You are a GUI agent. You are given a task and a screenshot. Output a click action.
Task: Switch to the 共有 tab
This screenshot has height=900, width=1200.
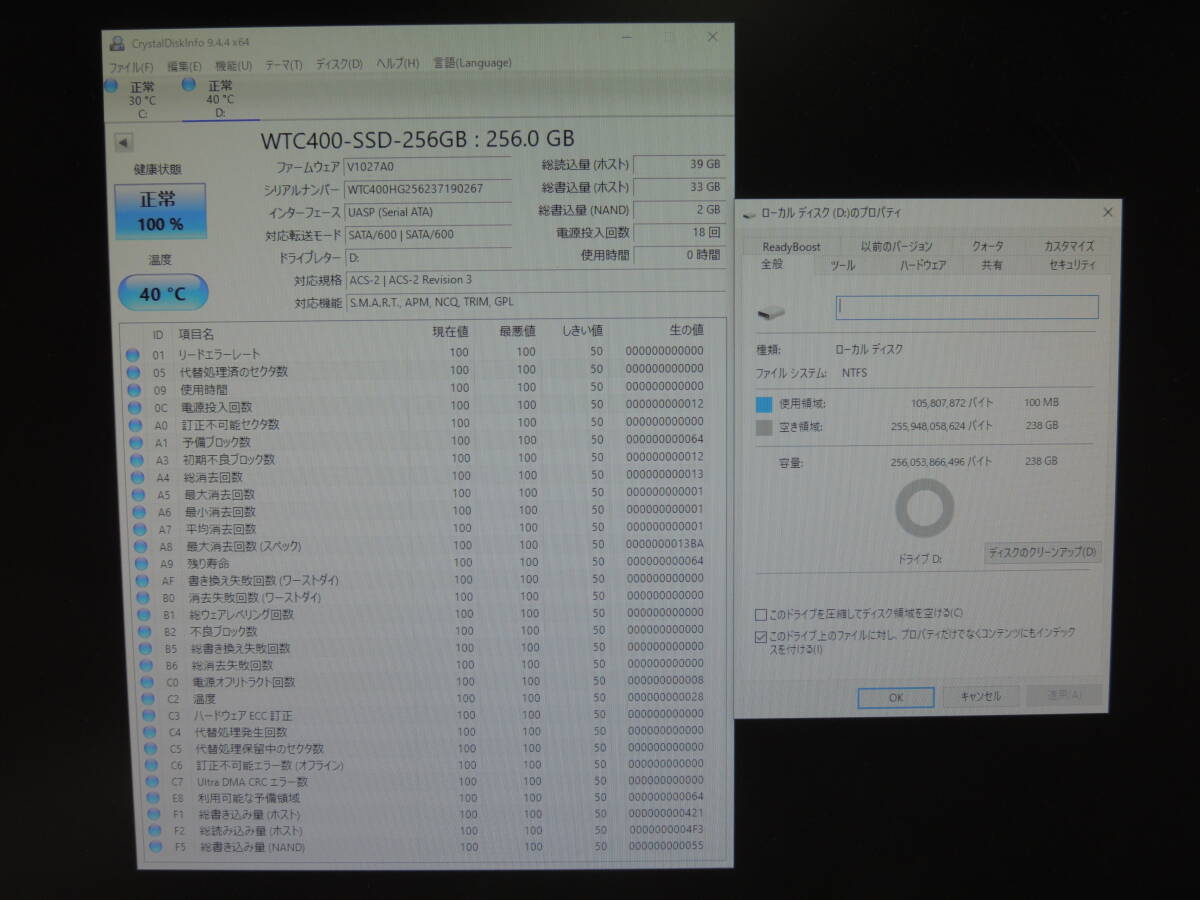pyautogui.click(x=991, y=266)
